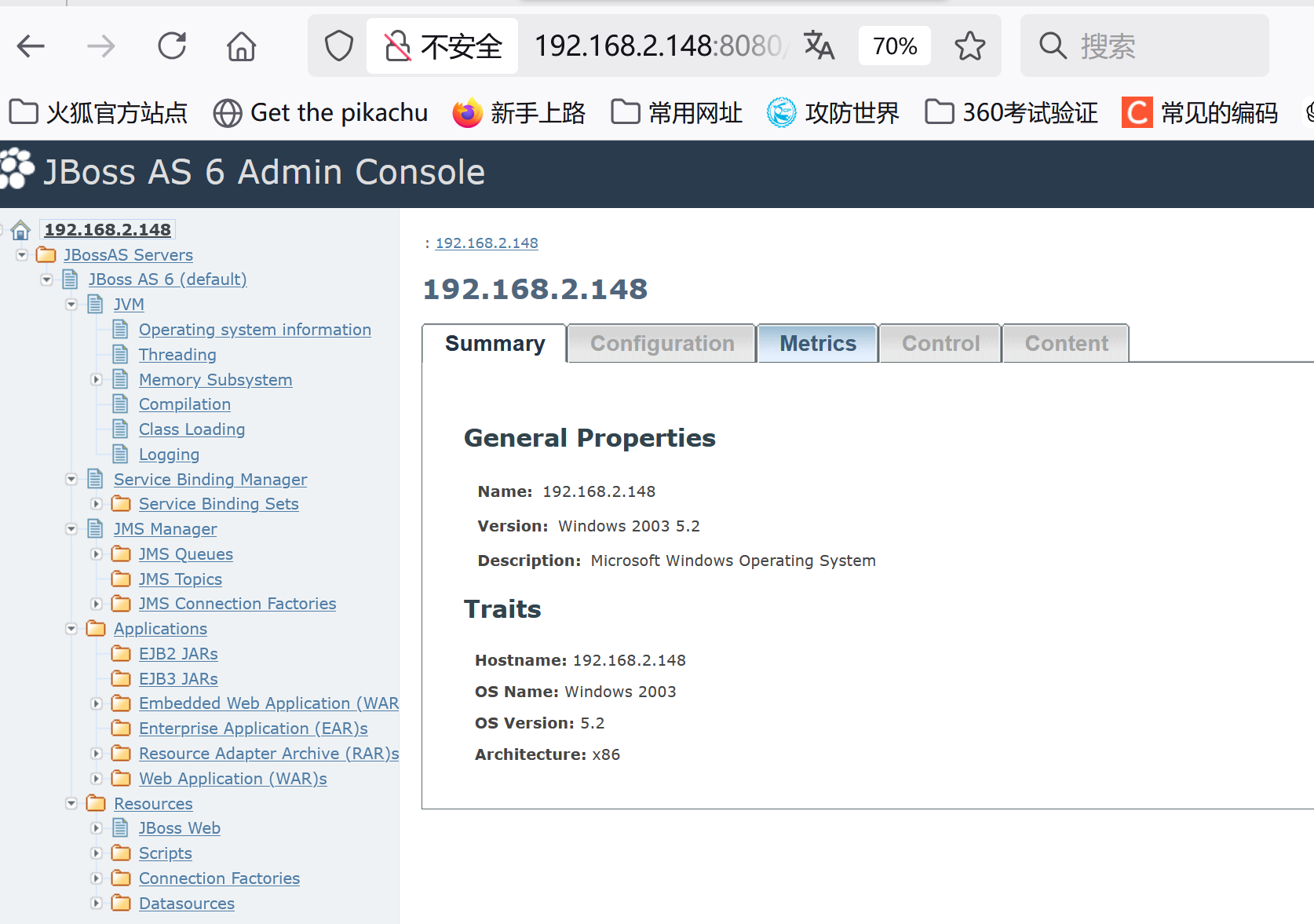Image resolution: width=1314 pixels, height=924 pixels.
Task: Click the JVM document icon
Action: pos(96,305)
